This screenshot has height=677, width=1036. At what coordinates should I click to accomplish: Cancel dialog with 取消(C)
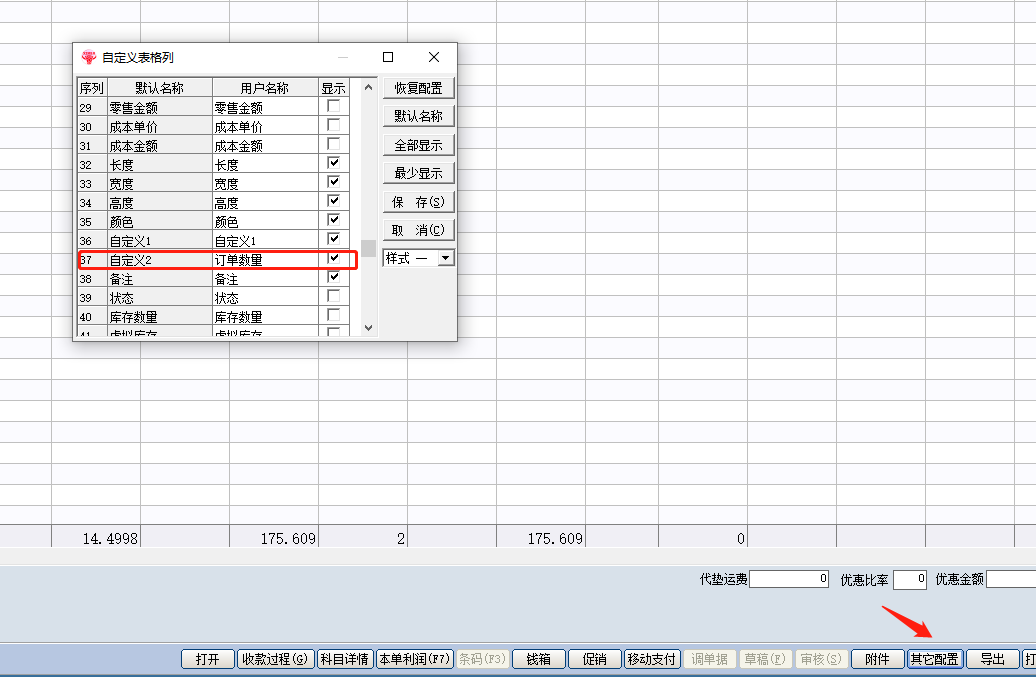[418, 230]
